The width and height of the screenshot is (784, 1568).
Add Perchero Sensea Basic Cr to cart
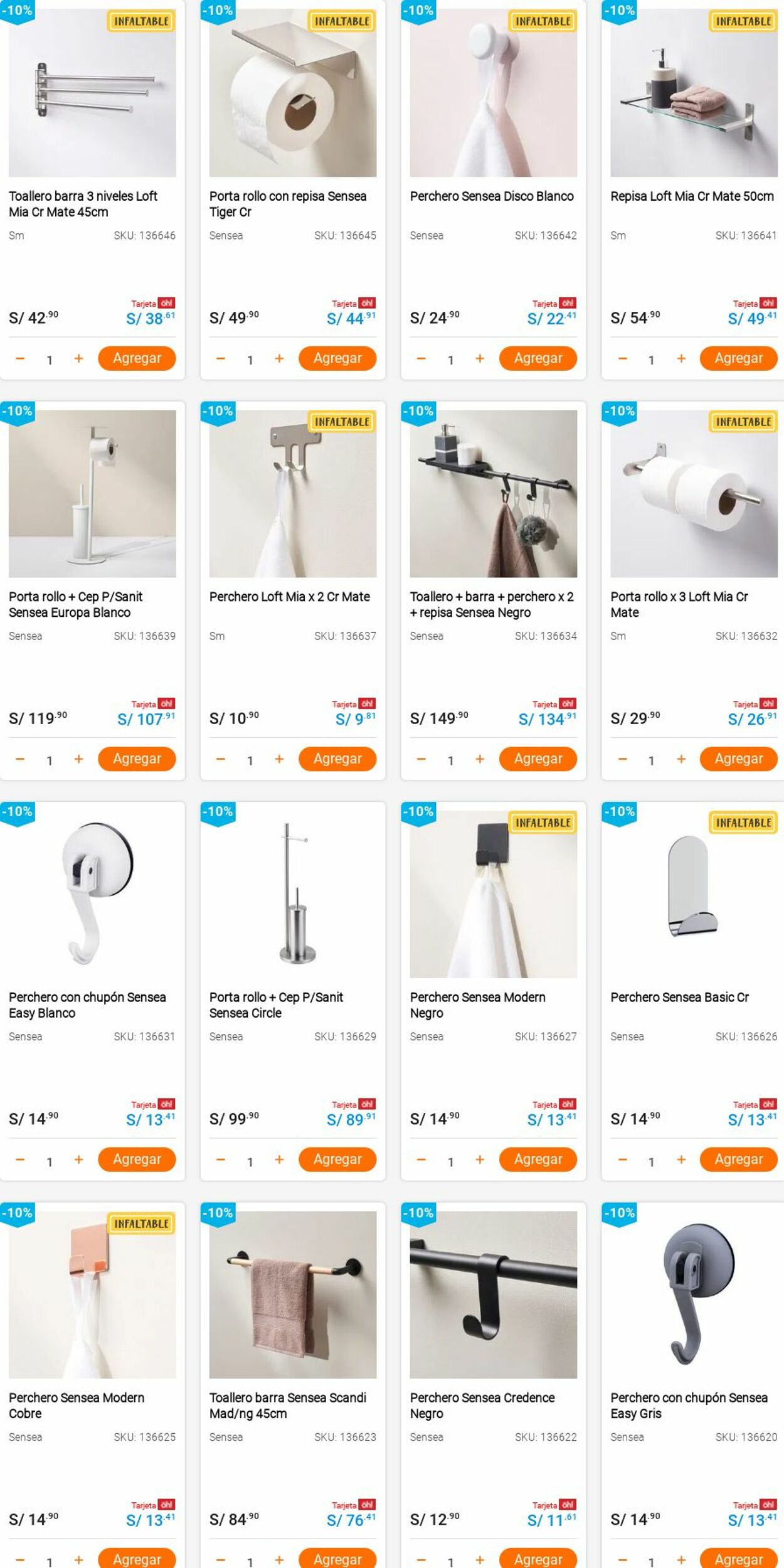pos(739,1160)
